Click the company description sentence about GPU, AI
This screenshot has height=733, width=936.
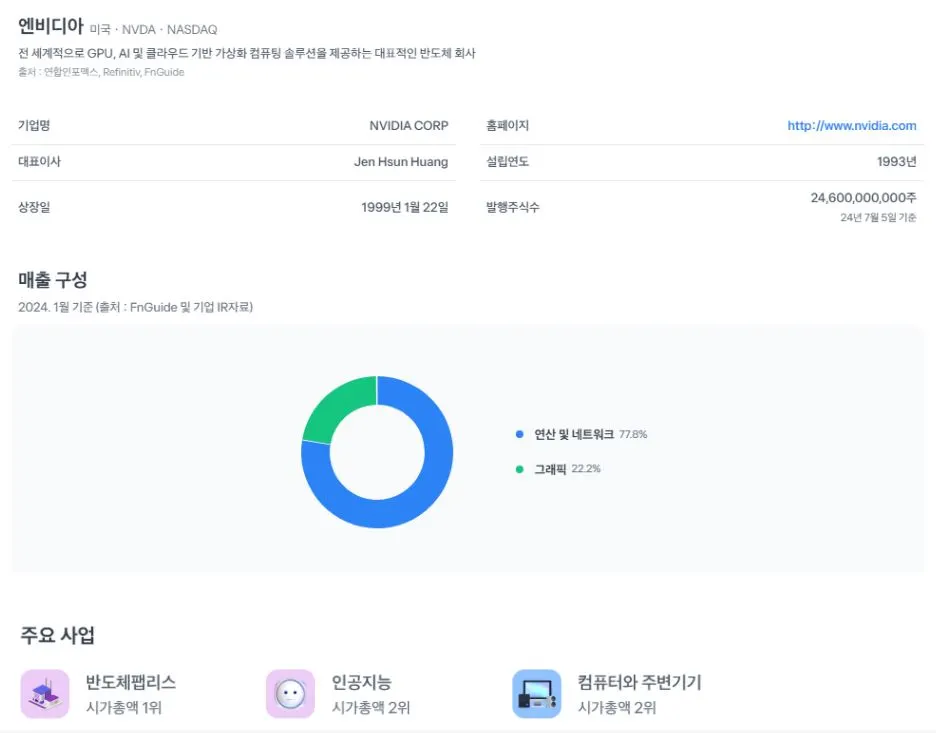click(x=247, y=53)
